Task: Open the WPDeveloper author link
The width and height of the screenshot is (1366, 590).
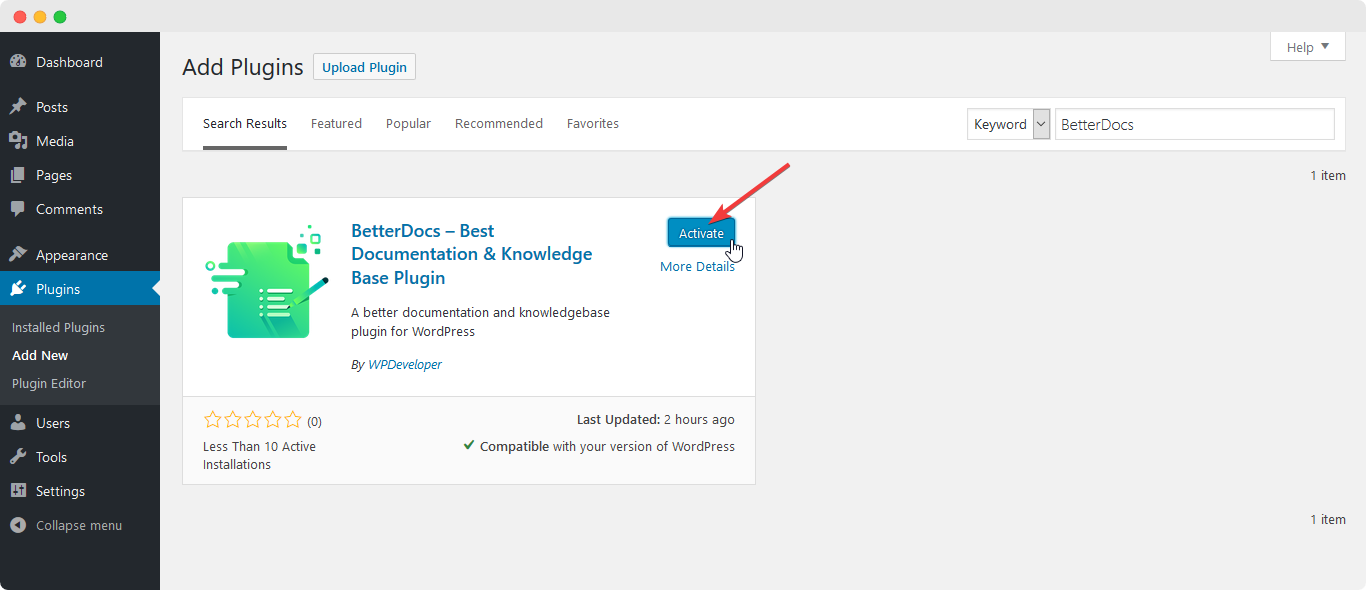Action: (x=405, y=365)
